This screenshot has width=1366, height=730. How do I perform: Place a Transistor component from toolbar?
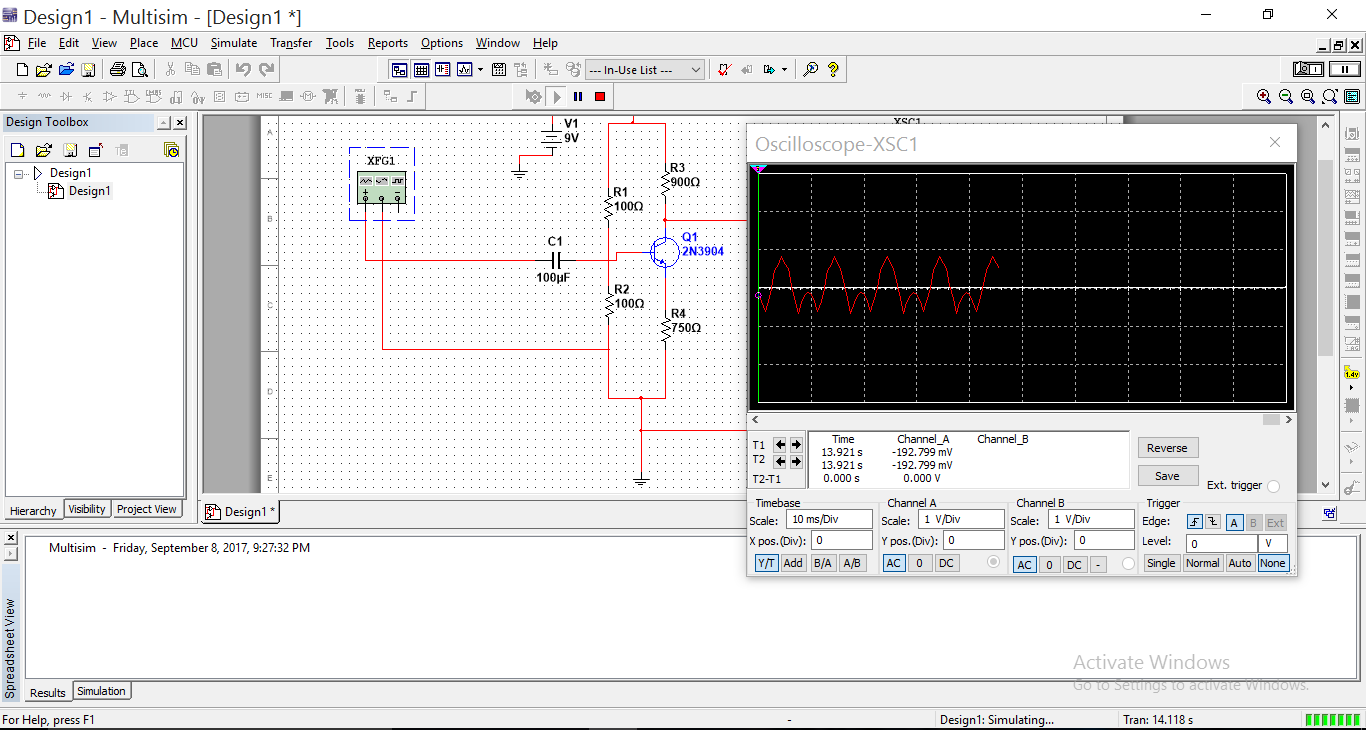point(88,96)
